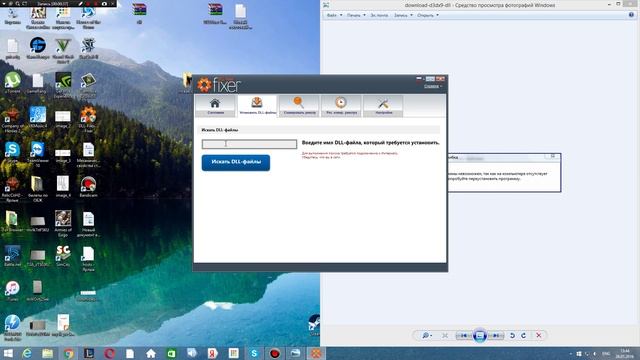
Task: Select the Skype desktop shortcut
Action: tap(12, 153)
